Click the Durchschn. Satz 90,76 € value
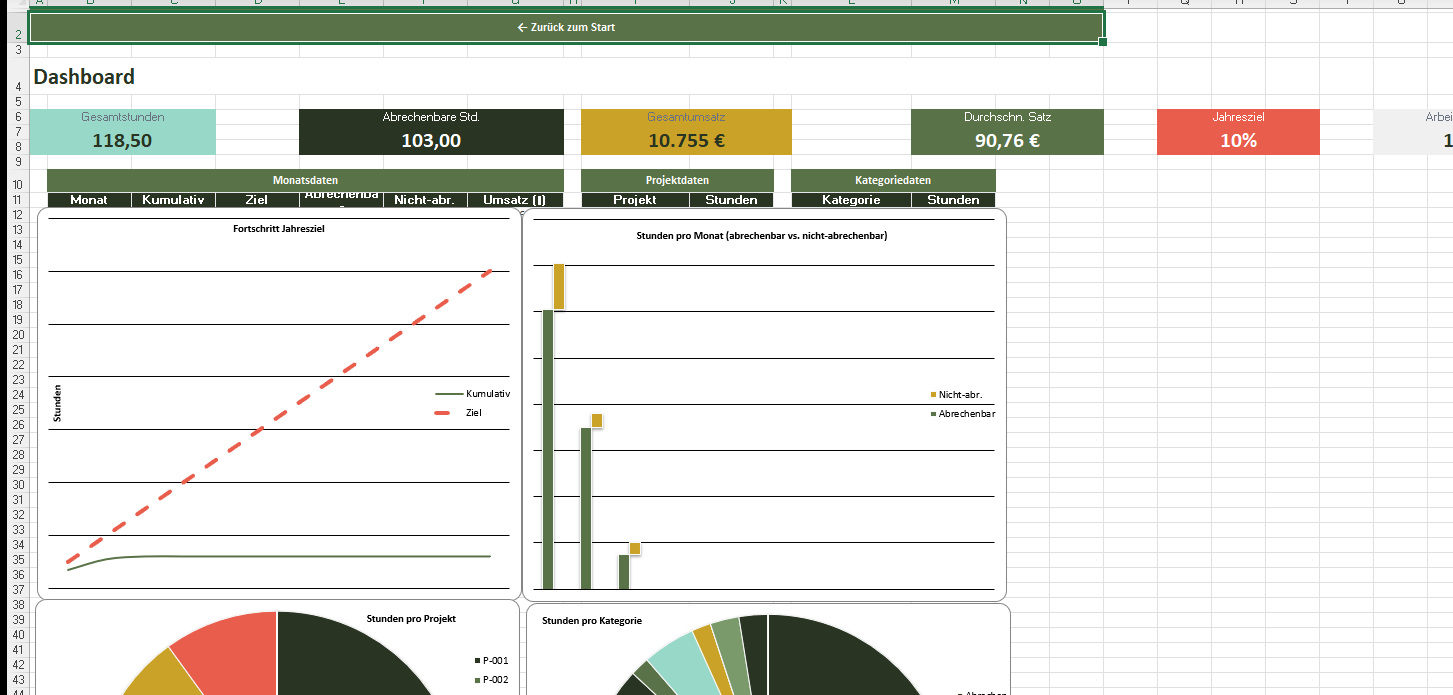The height and width of the screenshot is (695, 1453). point(1007,141)
